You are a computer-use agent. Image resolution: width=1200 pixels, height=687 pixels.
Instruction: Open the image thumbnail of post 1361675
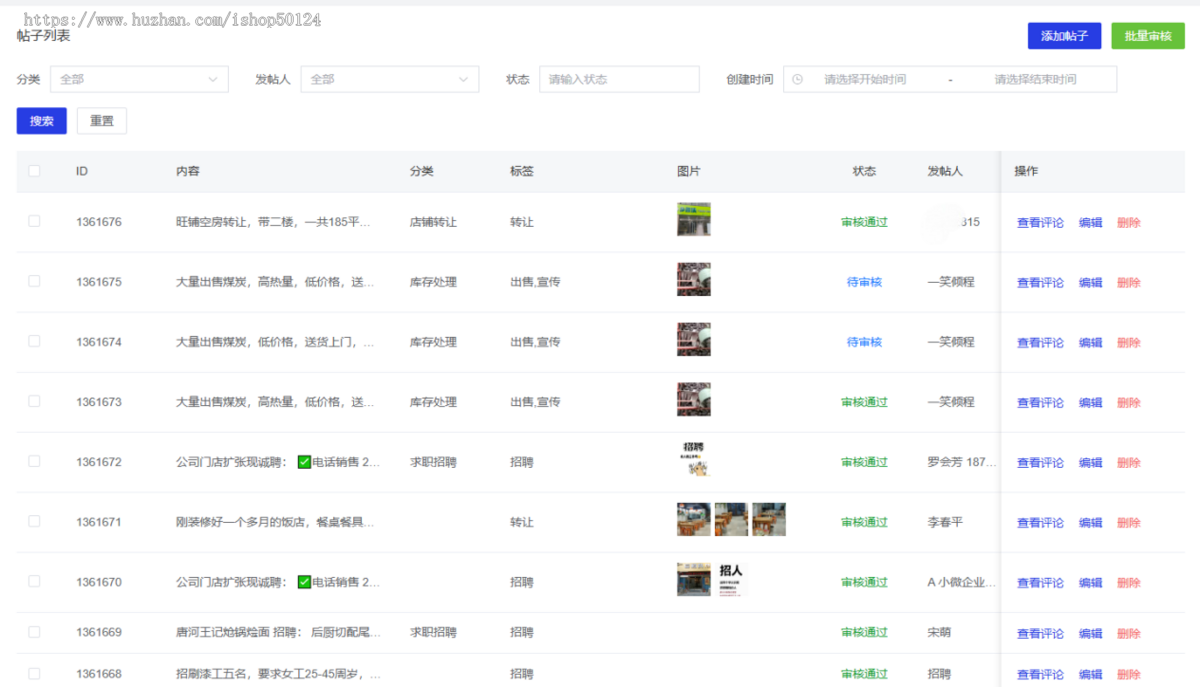(694, 280)
